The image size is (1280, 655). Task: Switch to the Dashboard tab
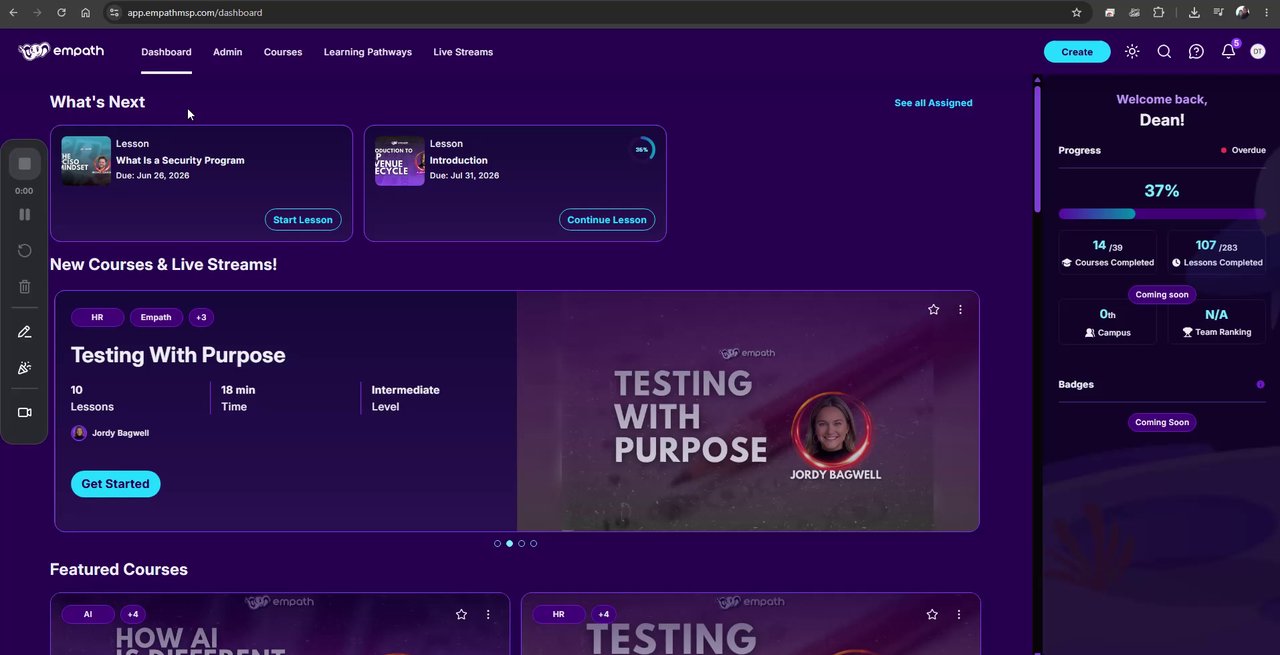pos(166,52)
